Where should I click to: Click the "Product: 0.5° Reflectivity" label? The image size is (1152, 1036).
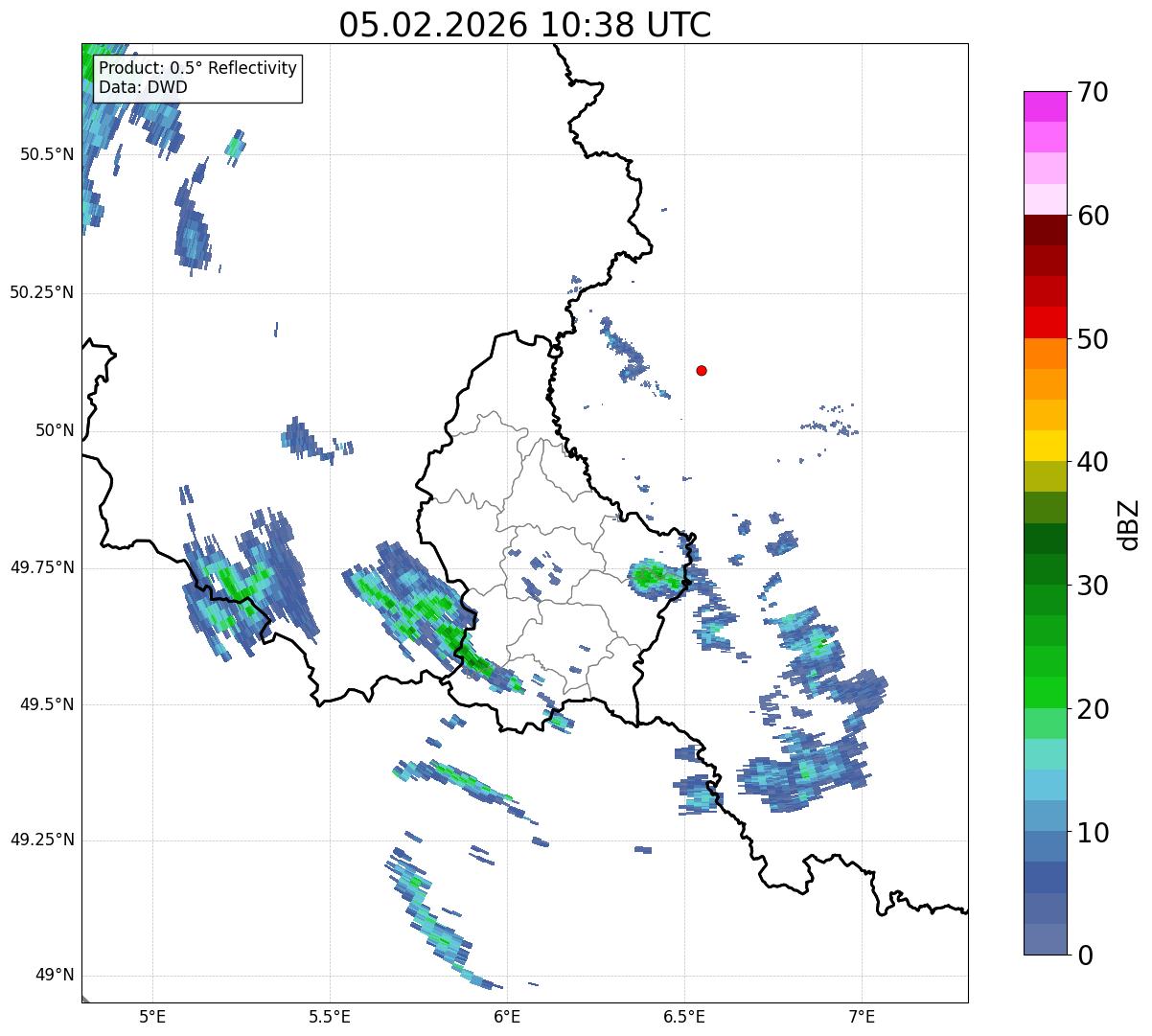[x=198, y=69]
